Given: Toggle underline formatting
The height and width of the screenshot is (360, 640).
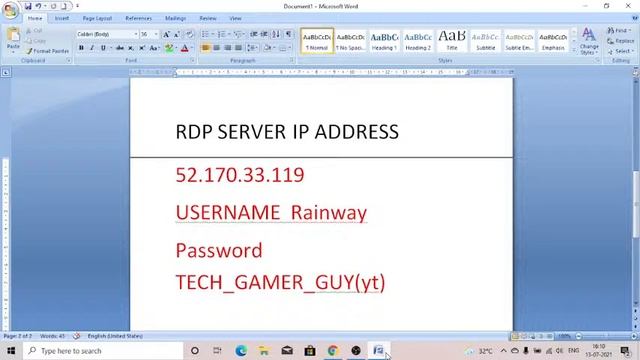Looking at the screenshot, I should point(103,48).
